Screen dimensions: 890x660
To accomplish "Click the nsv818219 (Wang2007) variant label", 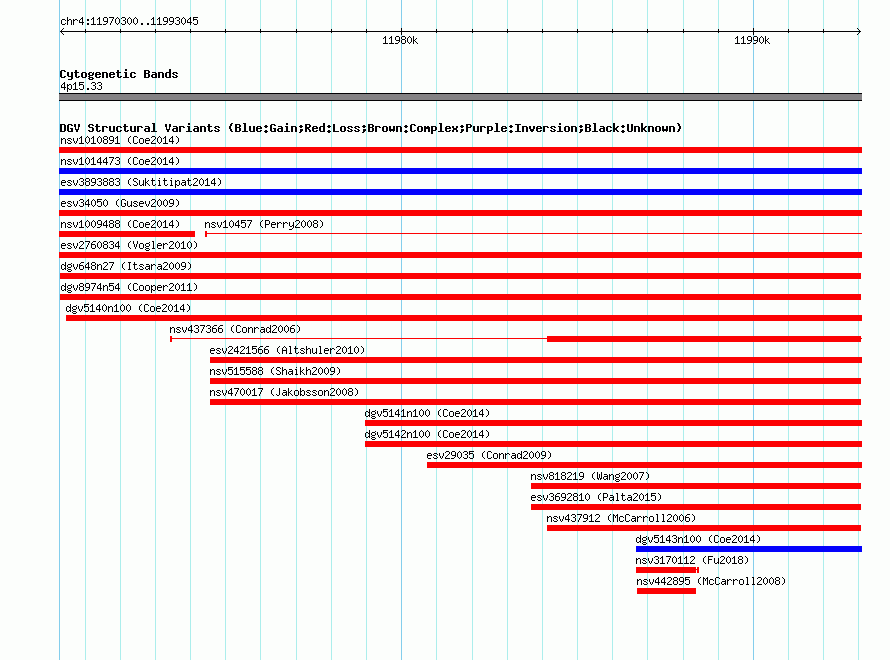I will [x=590, y=476].
